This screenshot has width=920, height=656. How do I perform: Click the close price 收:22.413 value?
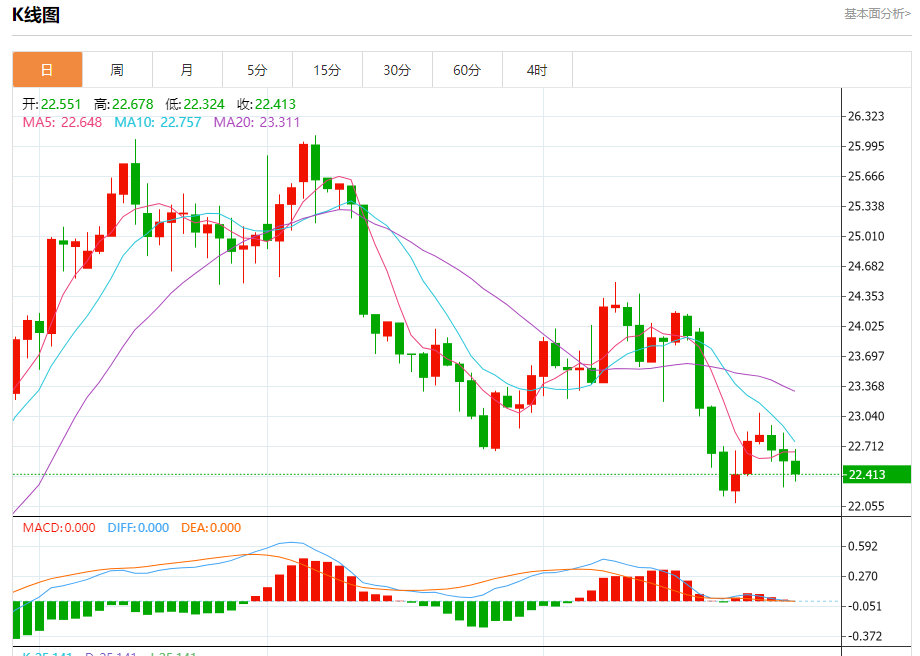click(266, 104)
